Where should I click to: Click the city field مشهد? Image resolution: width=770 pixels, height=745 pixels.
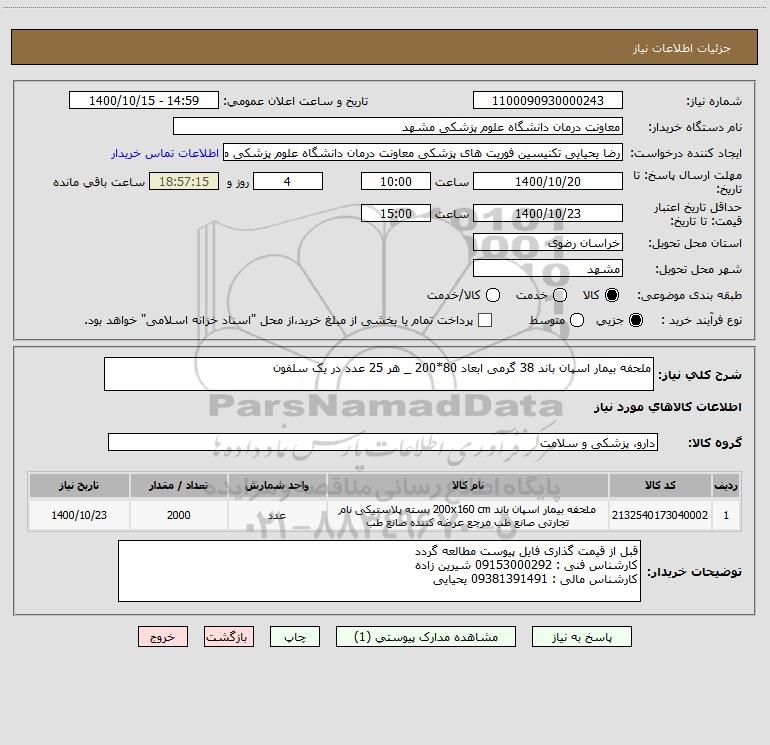point(548,269)
